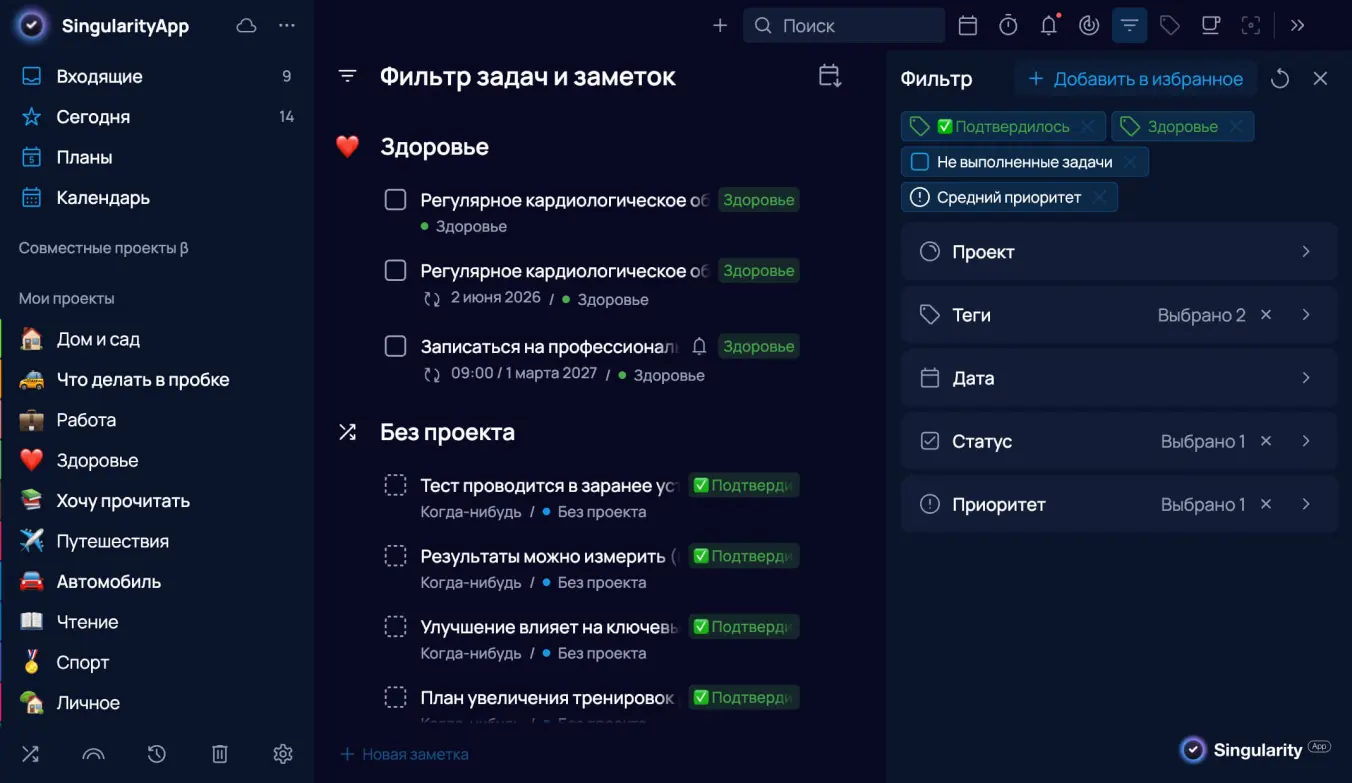This screenshot has width=1352, height=783.
Task: Toggle dashed box of Тест проводится note
Action: [x=396, y=485]
